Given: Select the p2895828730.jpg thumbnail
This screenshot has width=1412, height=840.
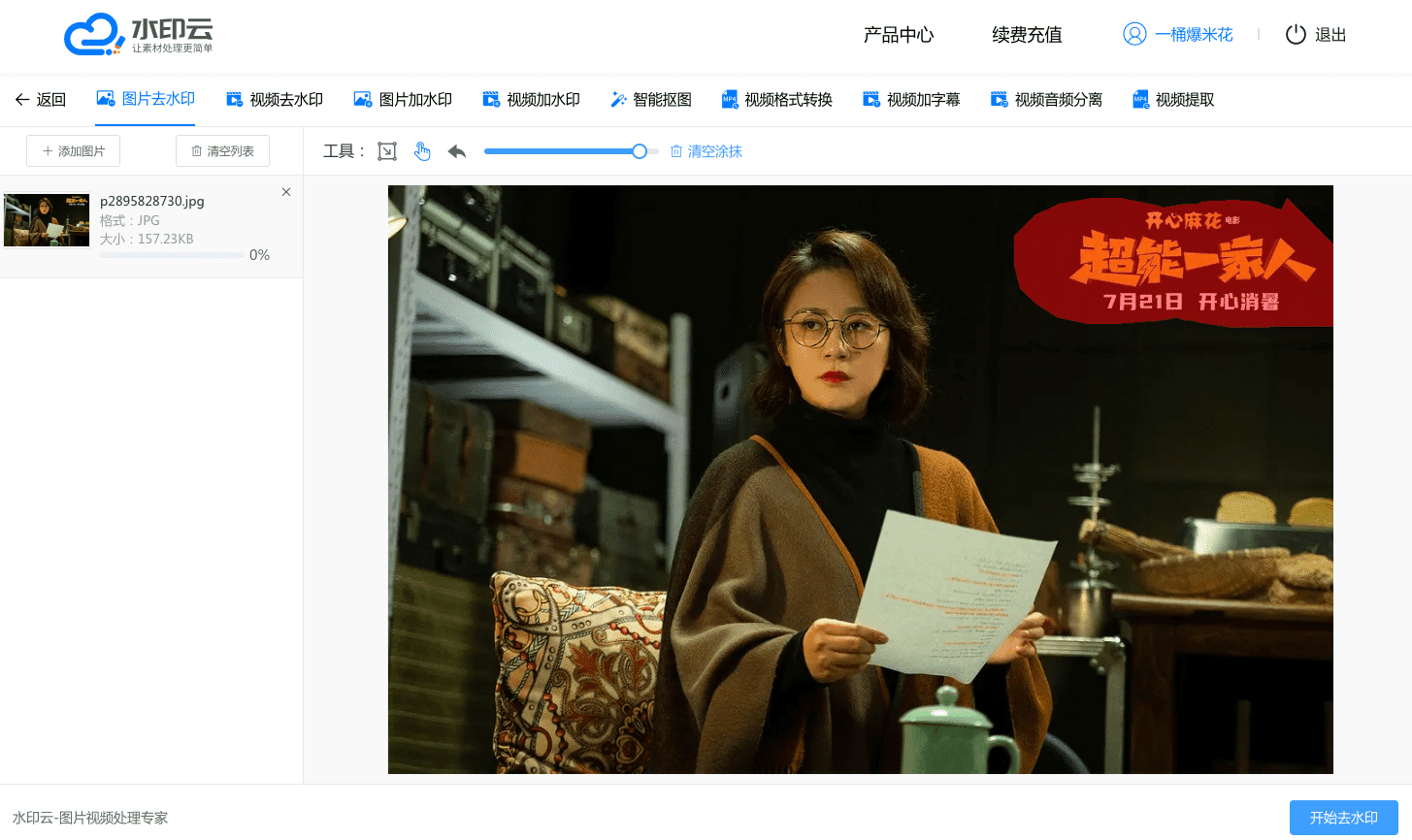Looking at the screenshot, I should click(x=47, y=220).
